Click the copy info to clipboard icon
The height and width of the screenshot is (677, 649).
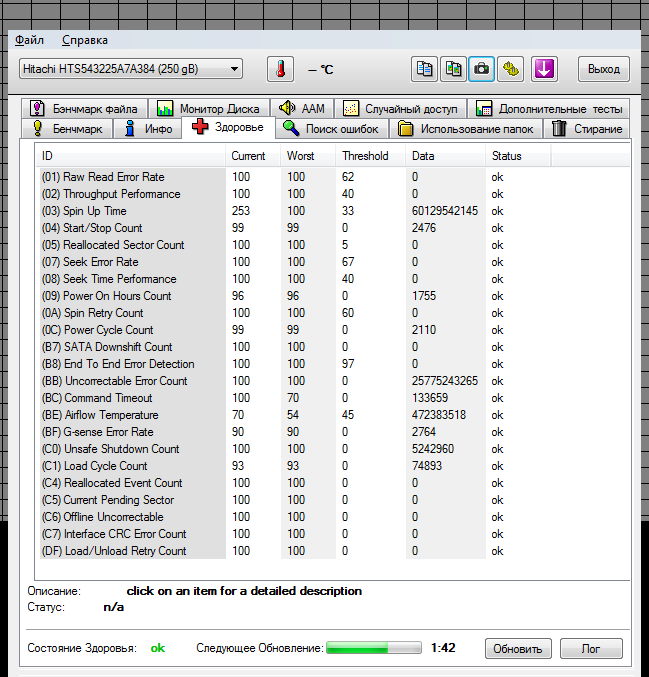pyautogui.click(x=424, y=69)
